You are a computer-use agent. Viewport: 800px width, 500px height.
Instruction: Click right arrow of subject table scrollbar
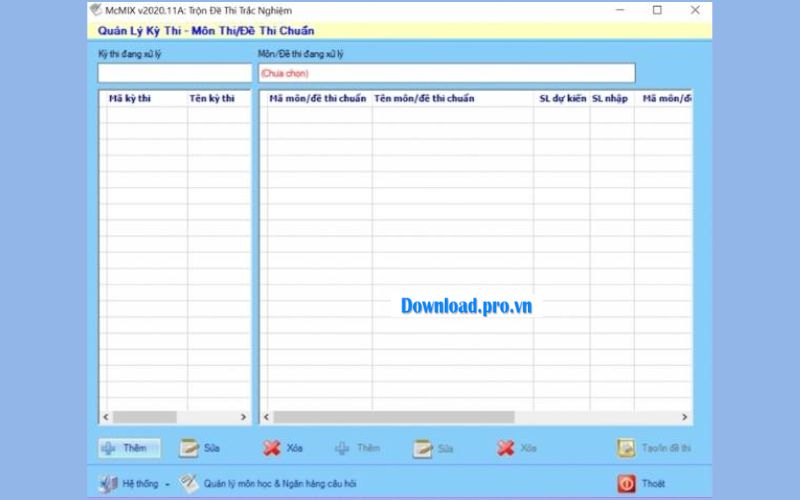685,417
